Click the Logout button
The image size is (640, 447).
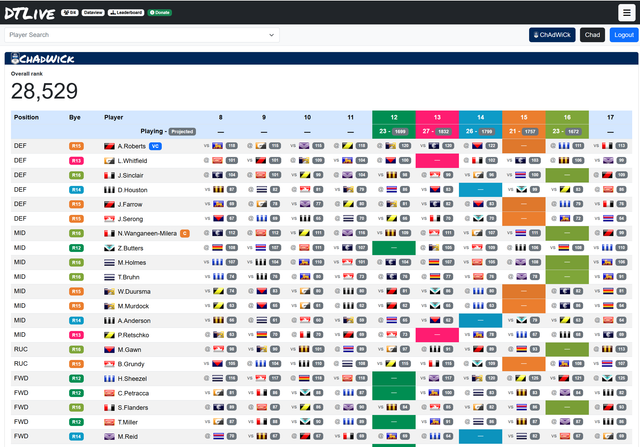[623, 34]
